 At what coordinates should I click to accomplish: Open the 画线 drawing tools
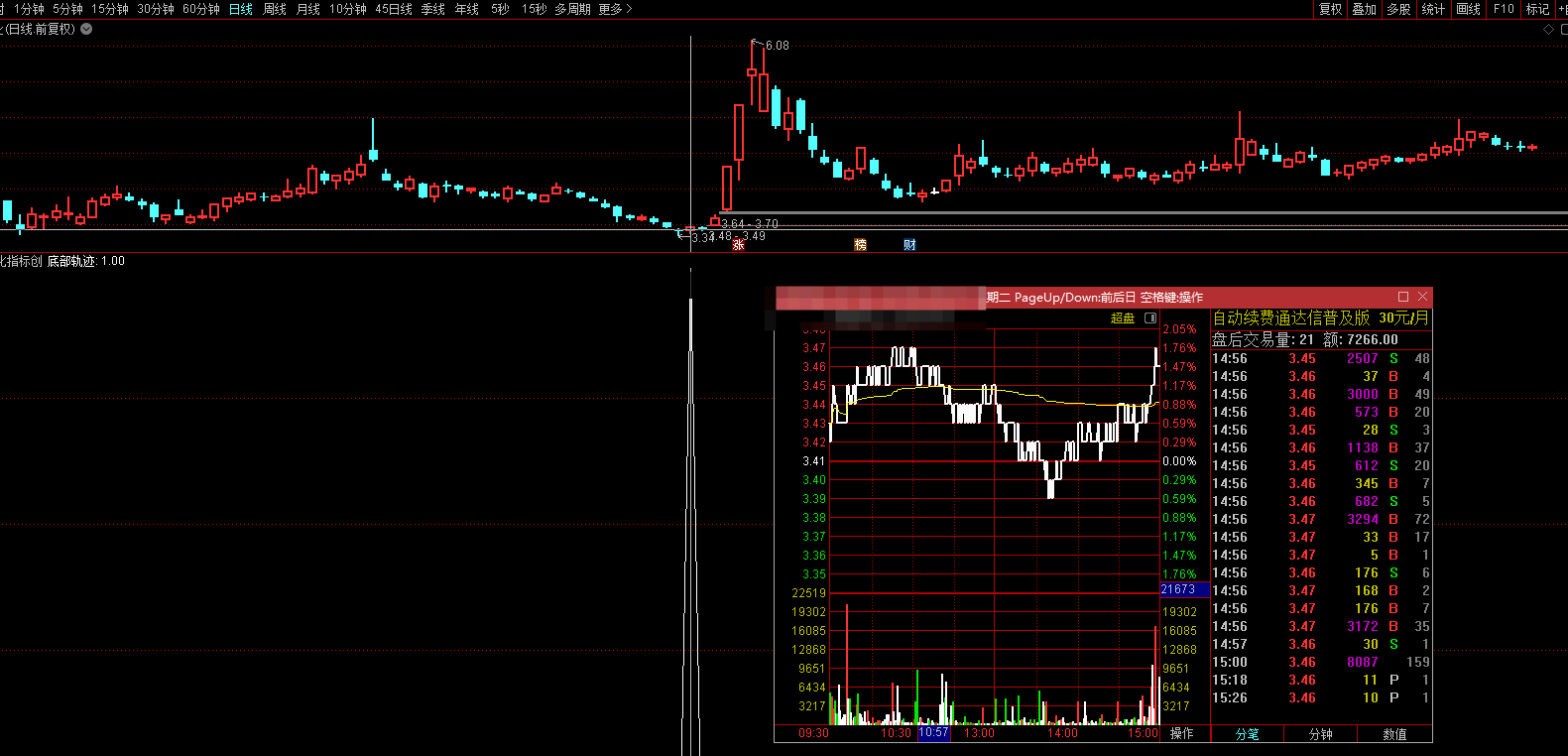[1468, 9]
